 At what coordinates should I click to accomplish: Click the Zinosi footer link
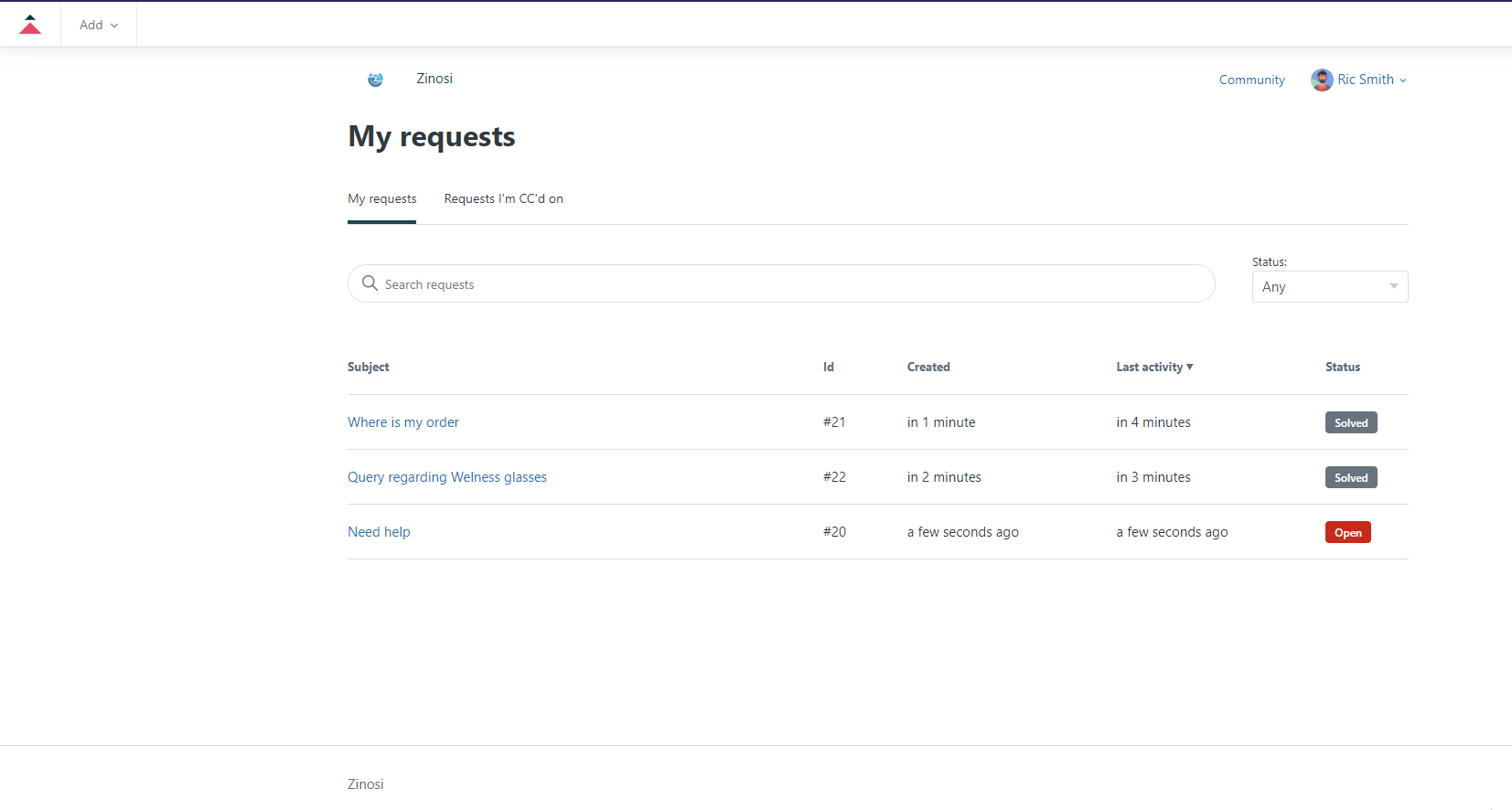[366, 784]
